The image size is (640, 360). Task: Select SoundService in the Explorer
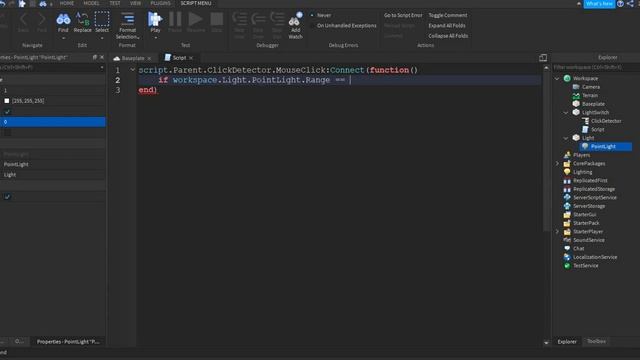click(589, 240)
